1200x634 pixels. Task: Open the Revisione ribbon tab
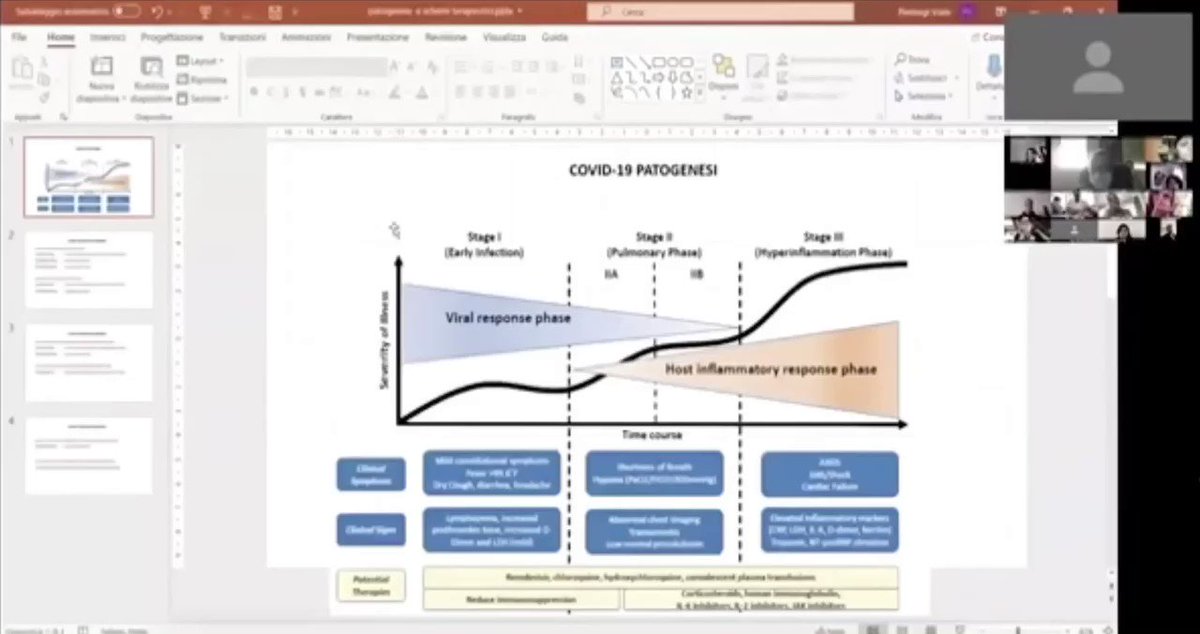pyautogui.click(x=445, y=37)
